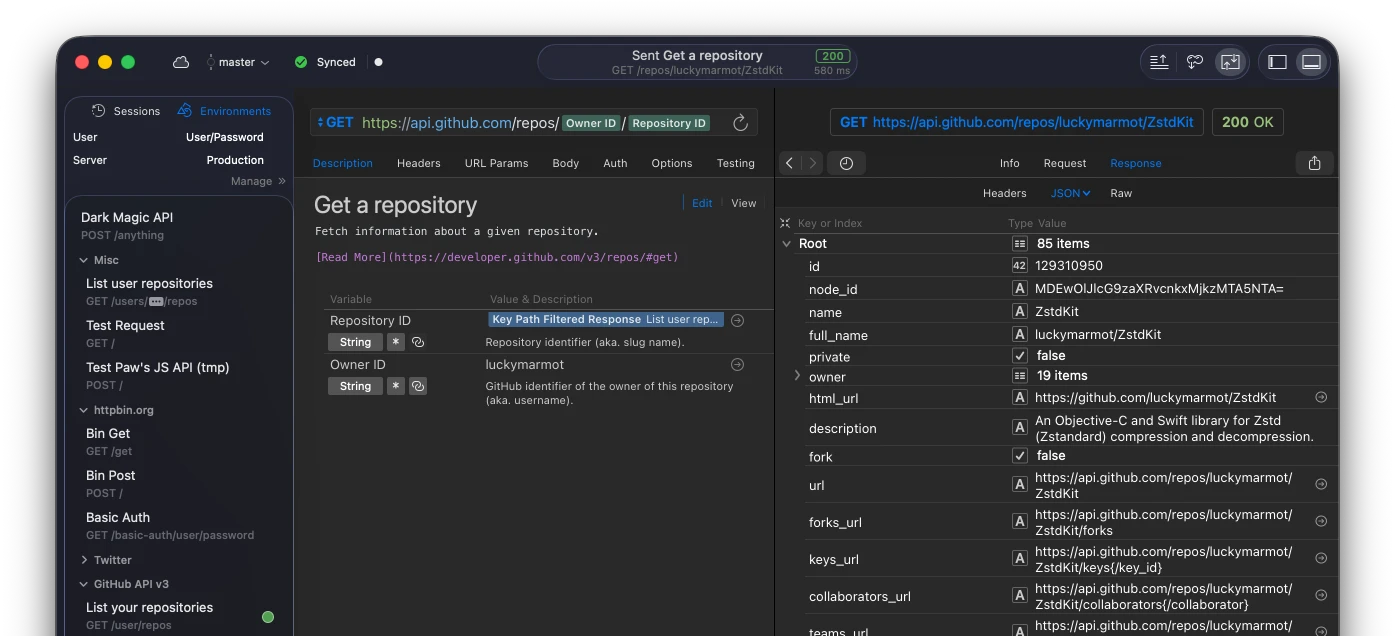The height and width of the screenshot is (636, 1395).
Task: Click the Sessions clock icon
Action: coord(98,111)
